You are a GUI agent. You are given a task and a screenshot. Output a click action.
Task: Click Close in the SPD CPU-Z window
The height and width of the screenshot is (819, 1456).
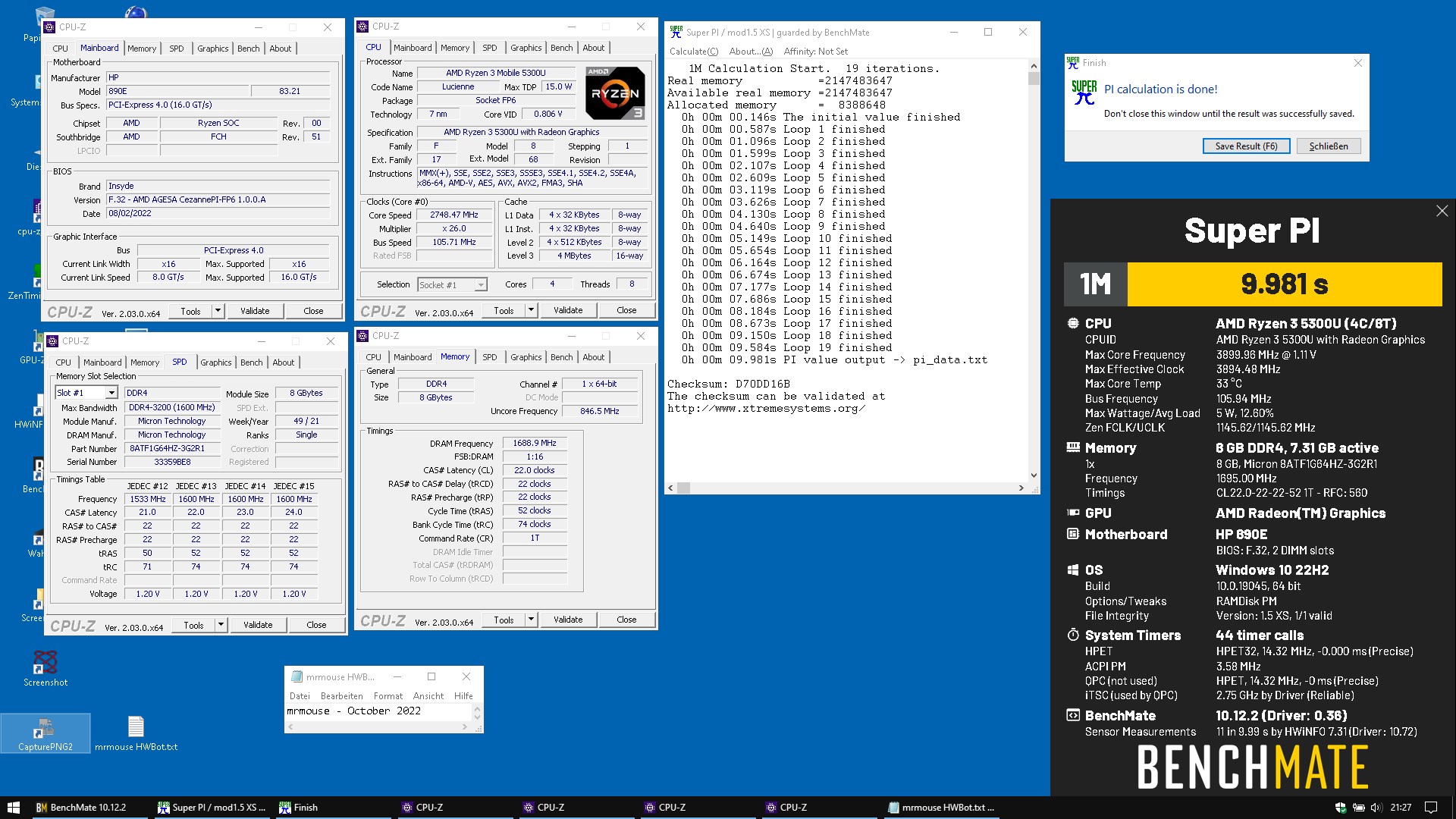click(316, 625)
